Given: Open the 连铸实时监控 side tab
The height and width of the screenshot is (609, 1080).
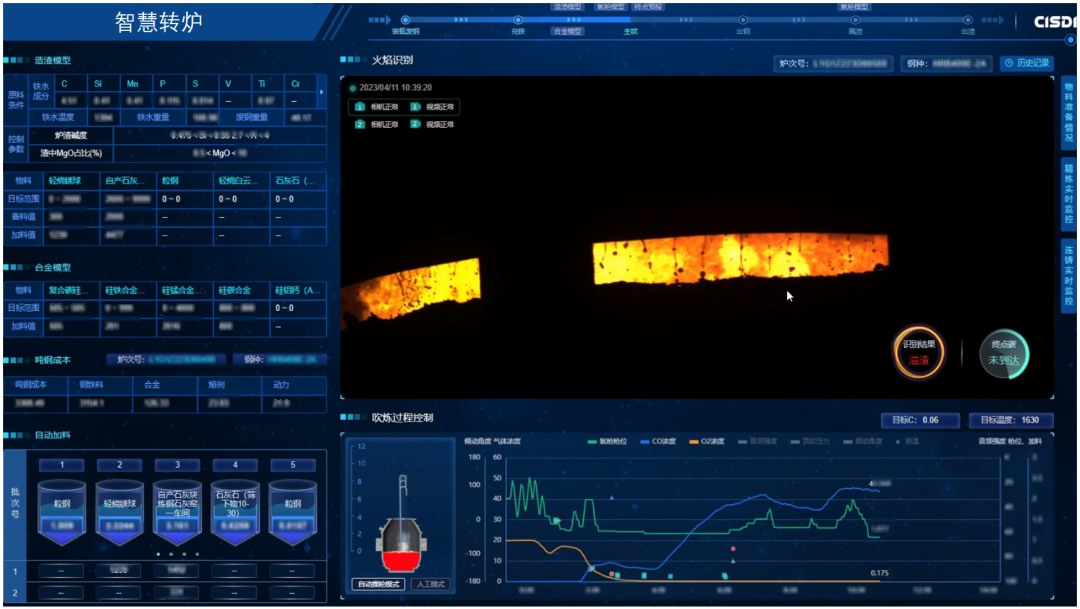Looking at the screenshot, I should coord(1069,275).
